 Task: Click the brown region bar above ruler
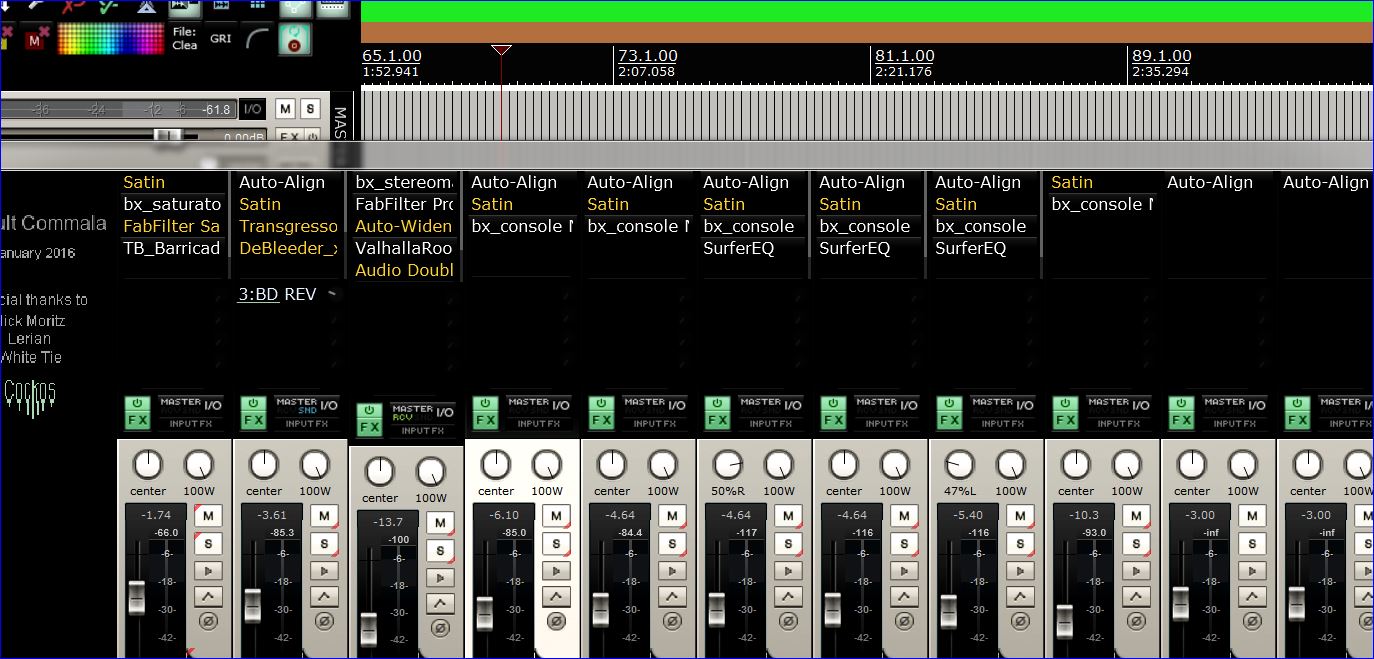click(867, 33)
